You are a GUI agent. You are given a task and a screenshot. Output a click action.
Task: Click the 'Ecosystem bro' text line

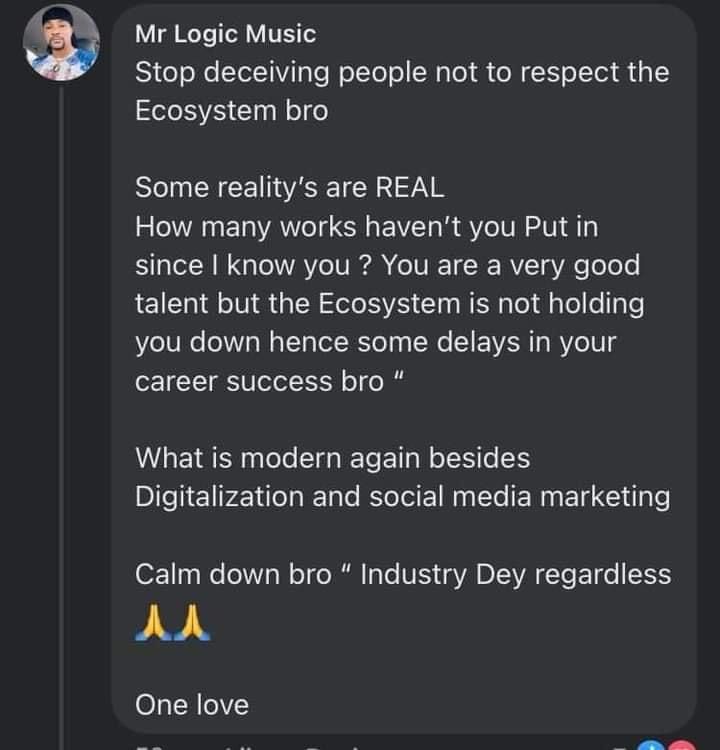[232, 111]
